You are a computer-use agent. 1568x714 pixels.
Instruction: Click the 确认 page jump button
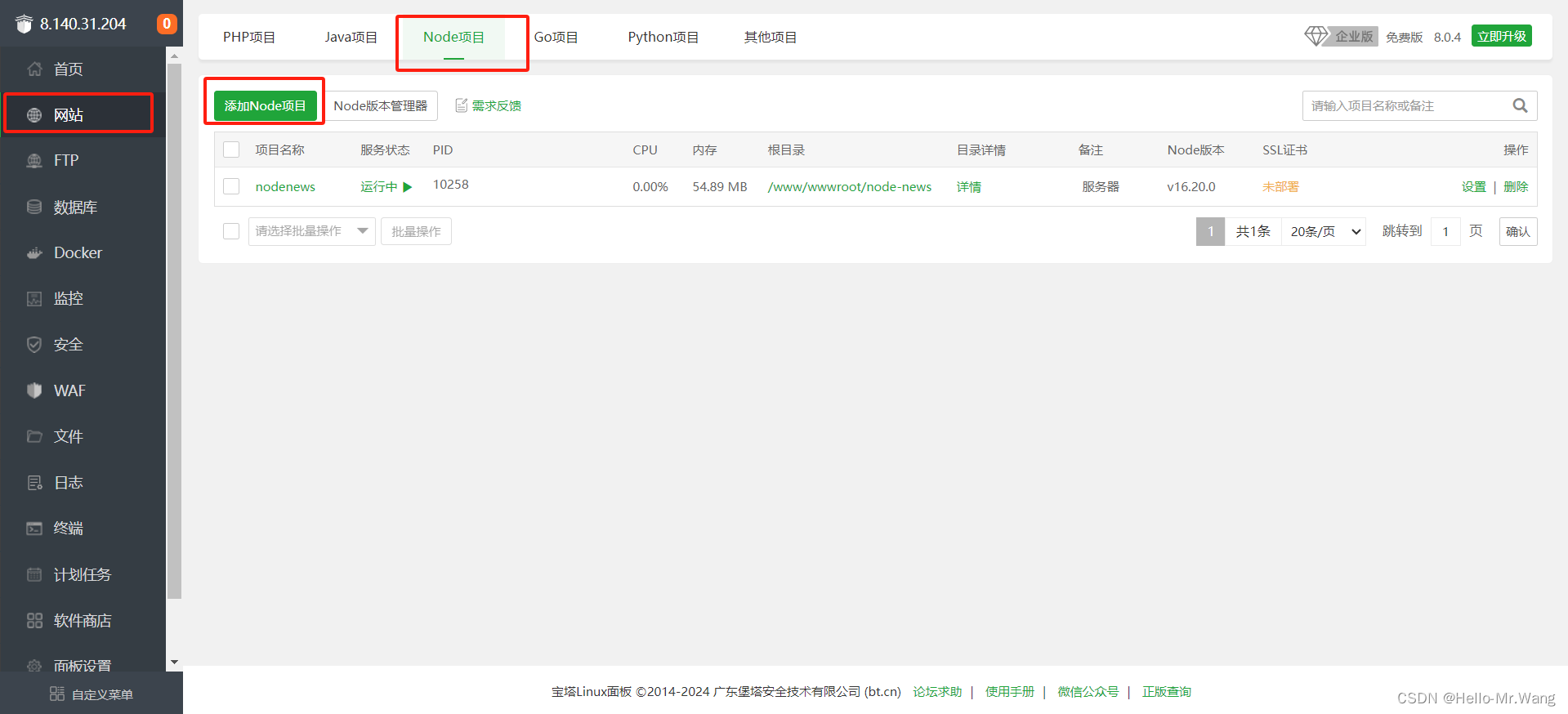(1518, 231)
